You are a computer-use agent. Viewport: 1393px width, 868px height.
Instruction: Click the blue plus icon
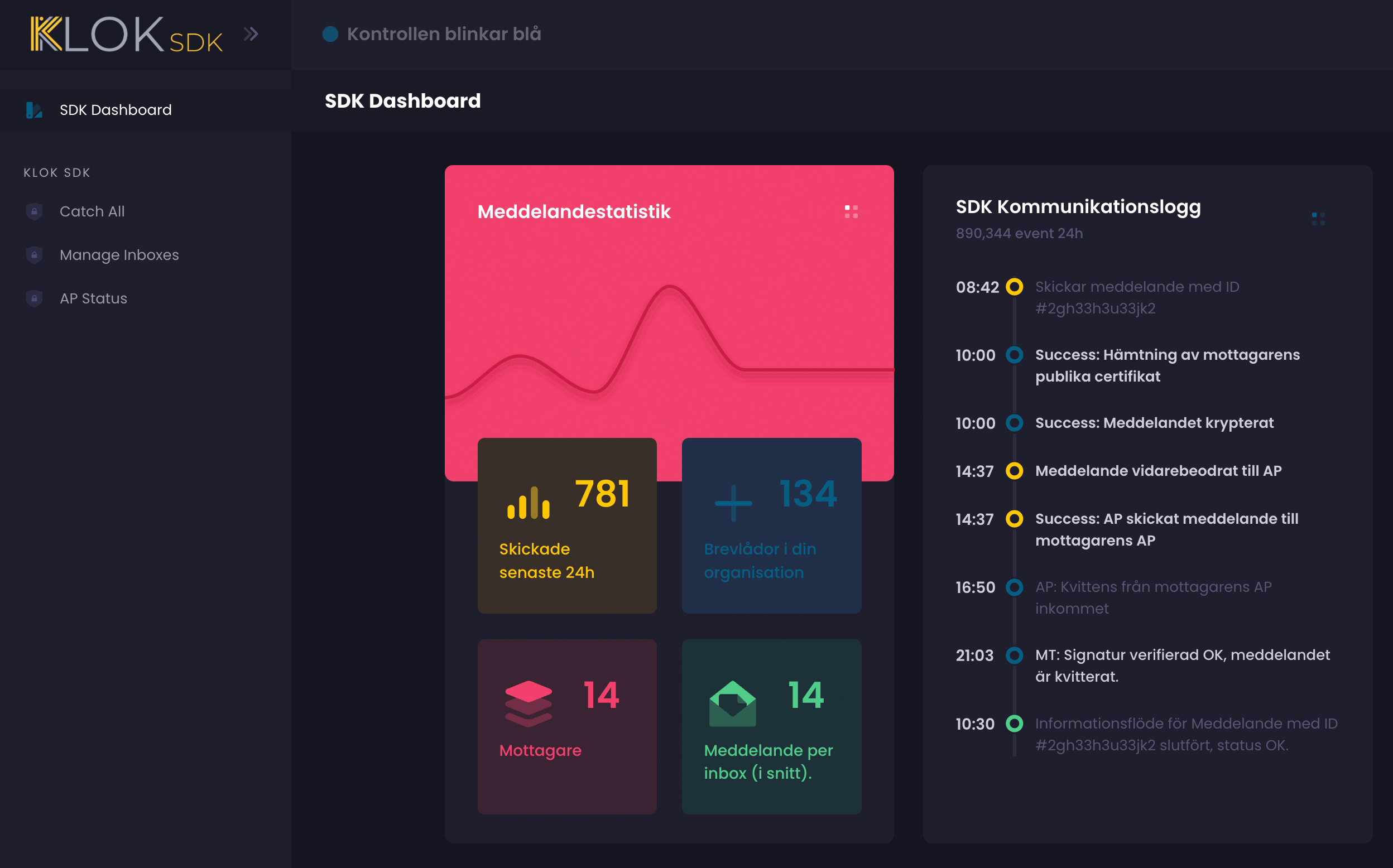733,503
